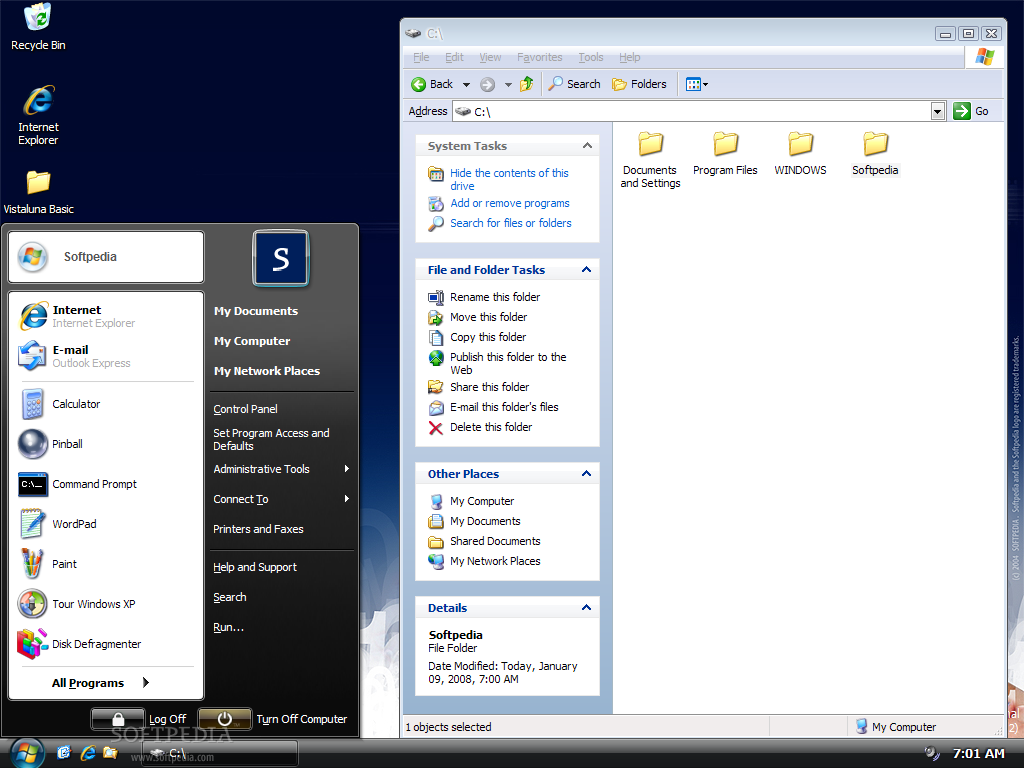1024x768 pixels.
Task: Open the View menu
Action: (x=490, y=57)
